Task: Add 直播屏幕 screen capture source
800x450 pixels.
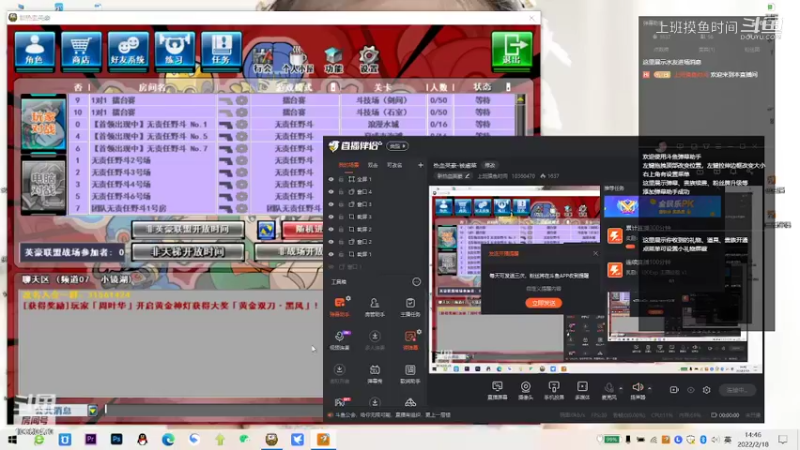Action: [497, 390]
